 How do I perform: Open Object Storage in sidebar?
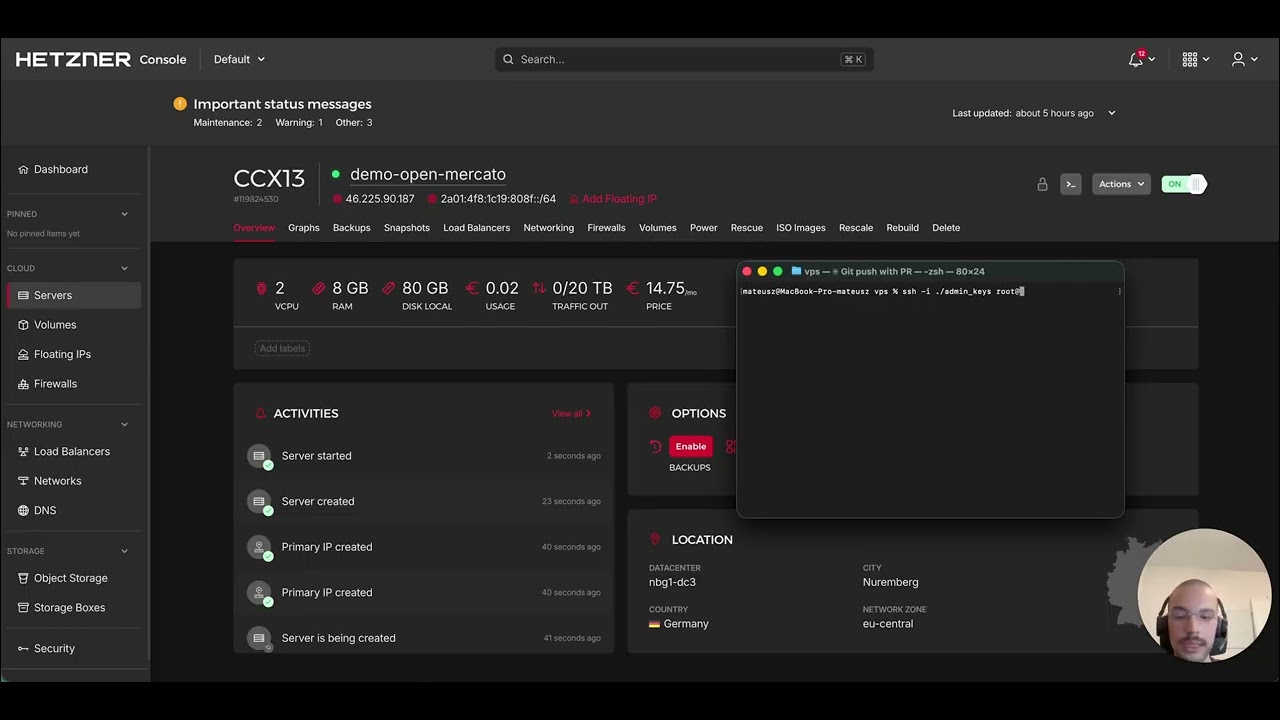tap(74, 578)
